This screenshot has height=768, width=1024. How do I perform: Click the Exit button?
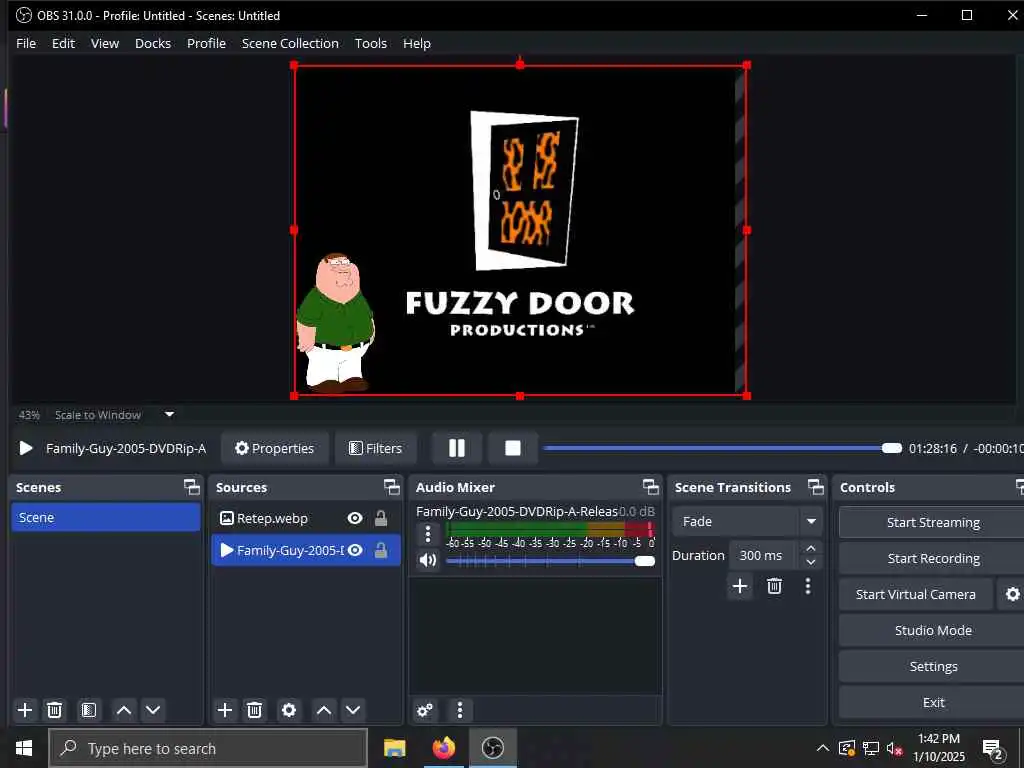point(933,702)
